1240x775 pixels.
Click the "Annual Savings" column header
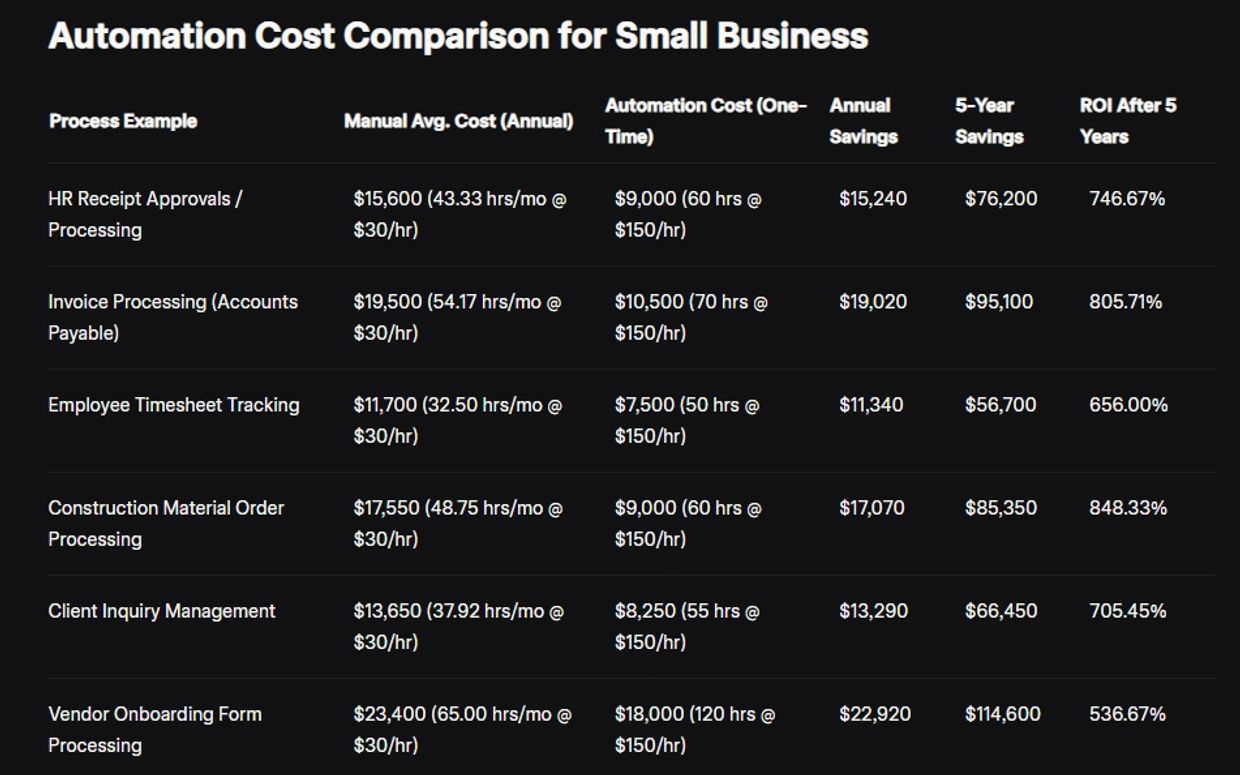(863, 121)
